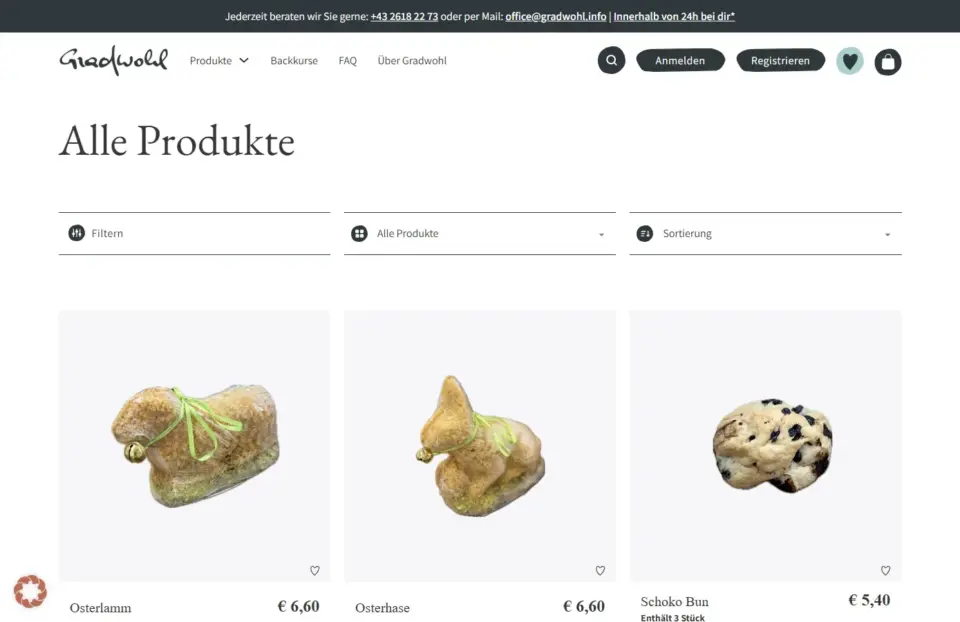Viewport: 960px width, 622px height.
Task: Toggle favorite heart on Schoko Bun card
Action: [x=885, y=571]
